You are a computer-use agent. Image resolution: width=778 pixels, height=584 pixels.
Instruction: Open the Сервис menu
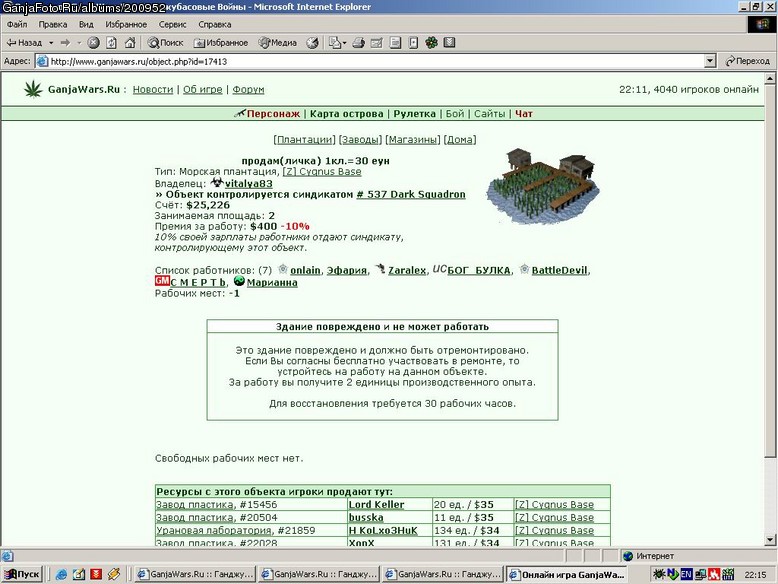173,24
